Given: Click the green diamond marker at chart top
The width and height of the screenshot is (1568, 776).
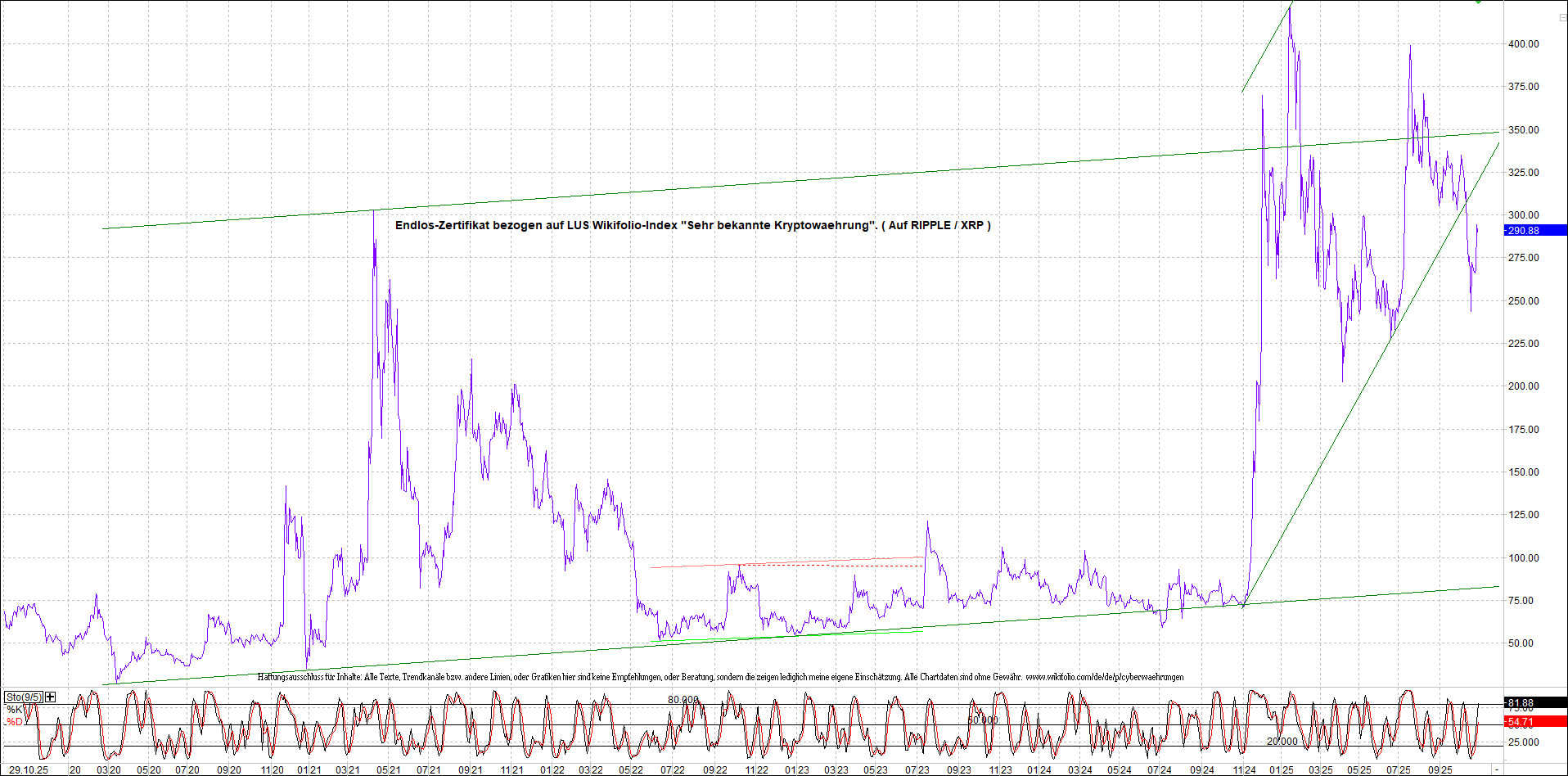Looking at the screenshot, I should tap(1478, 2).
